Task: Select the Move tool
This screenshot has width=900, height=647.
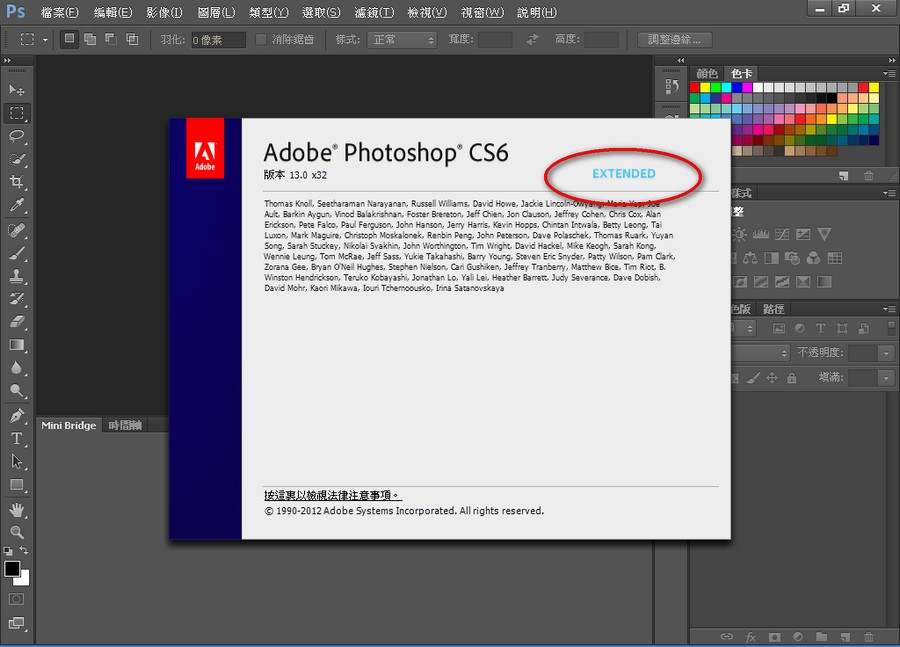Action: 17,90
